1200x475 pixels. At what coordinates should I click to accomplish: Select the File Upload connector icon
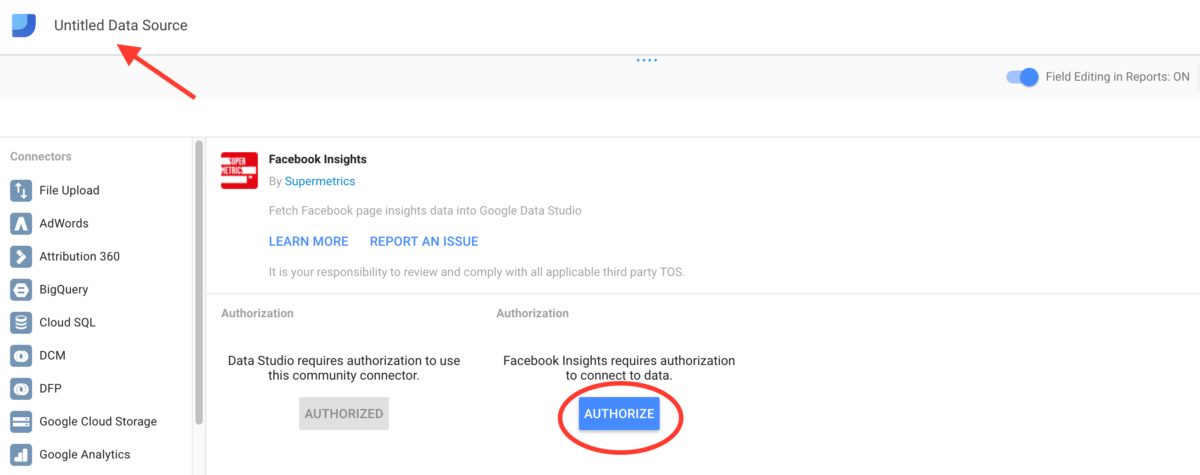22,190
